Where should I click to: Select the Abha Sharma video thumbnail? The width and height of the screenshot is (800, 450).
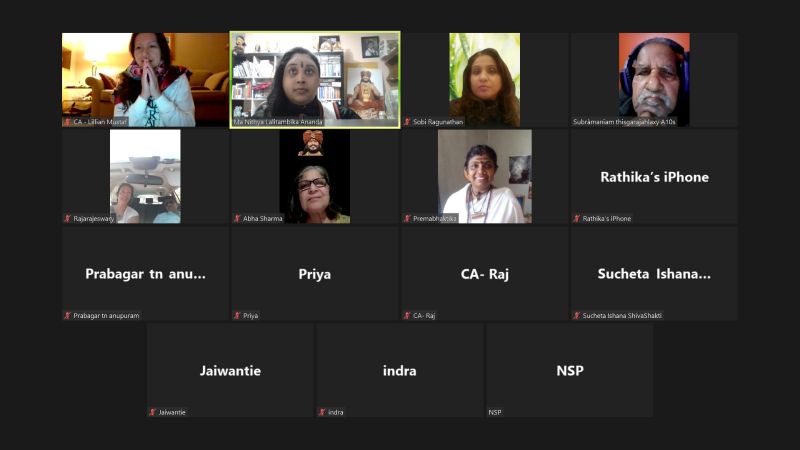pyautogui.click(x=315, y=176)
